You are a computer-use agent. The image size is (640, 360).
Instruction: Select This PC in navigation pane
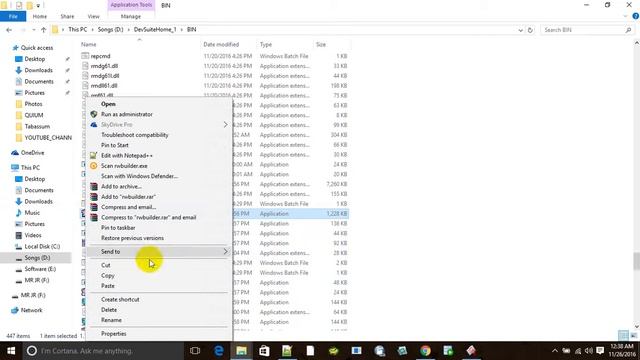click(x=30, y=168)
